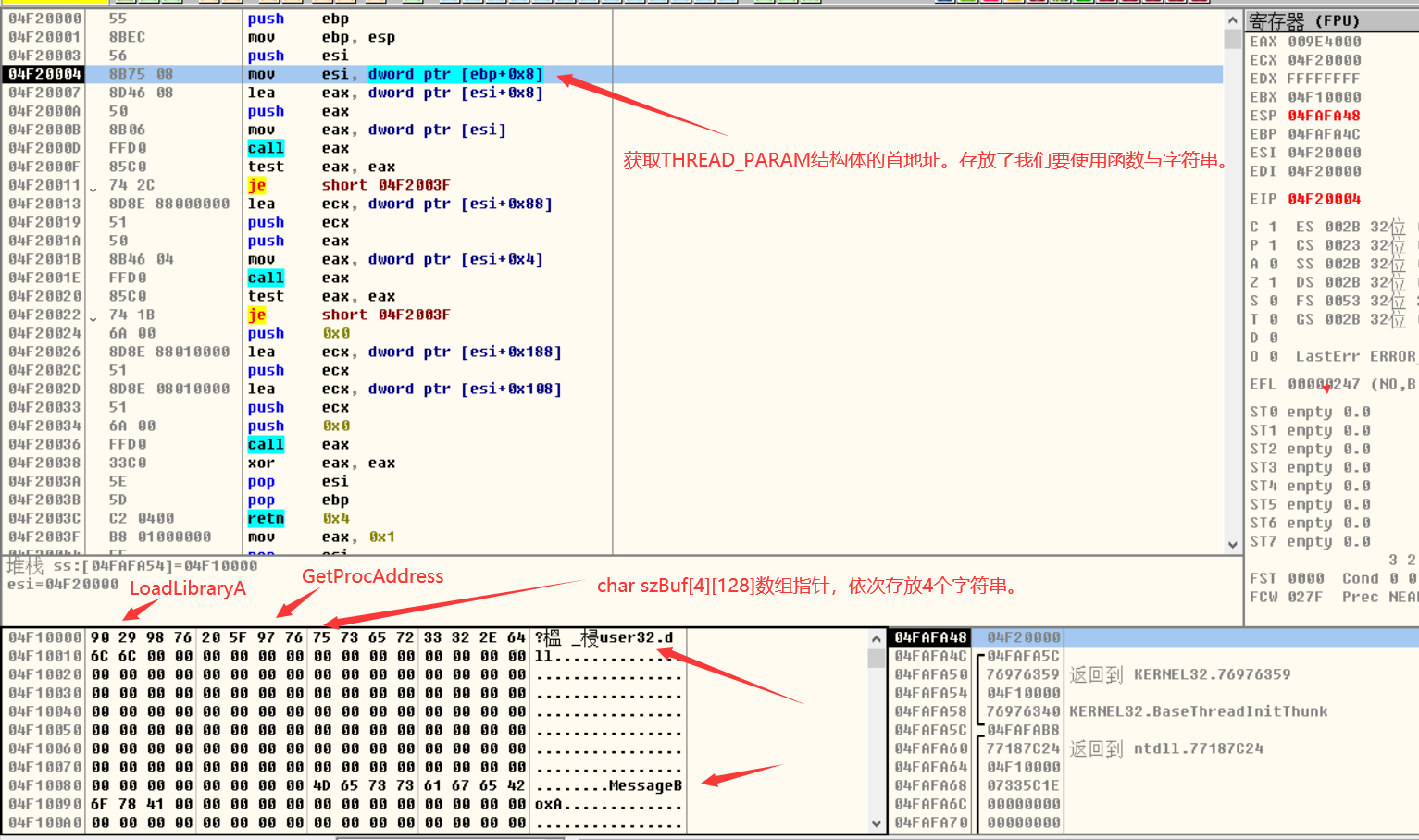Screen dimensions: 1419x840
Task: Select lea ecx [esi+0x88] row at 04F20013
Action: (x=613, y=204)
